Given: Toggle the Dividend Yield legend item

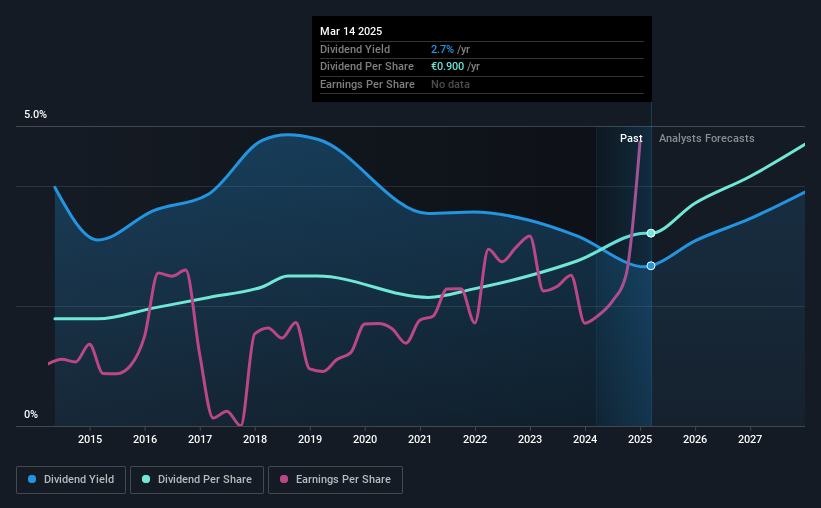Looking at the screenshot, I should (71, 480).
